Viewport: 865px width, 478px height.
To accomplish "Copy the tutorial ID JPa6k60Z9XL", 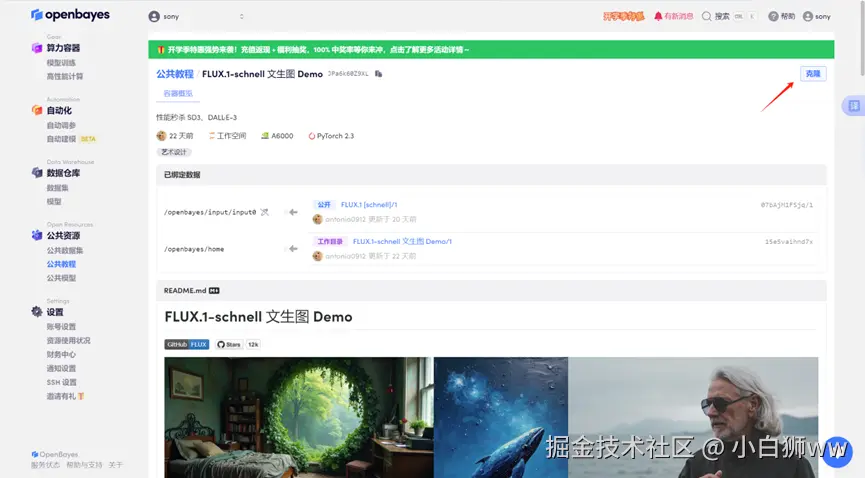I will 378,73.
